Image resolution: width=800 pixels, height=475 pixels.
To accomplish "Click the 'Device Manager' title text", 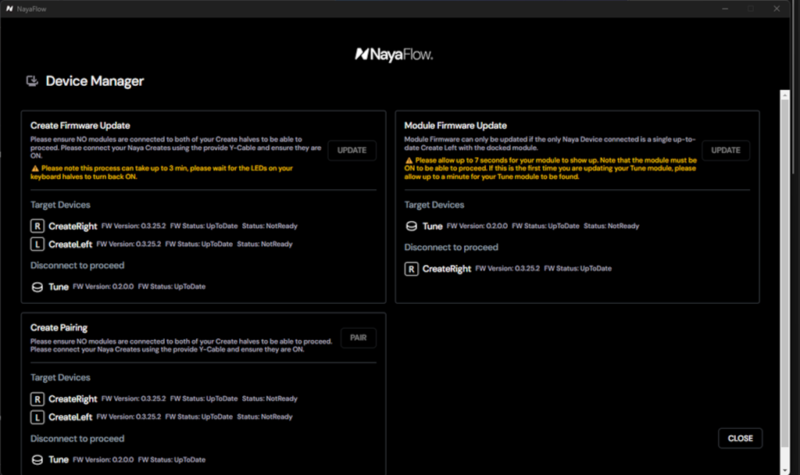I will click(95, 81).
